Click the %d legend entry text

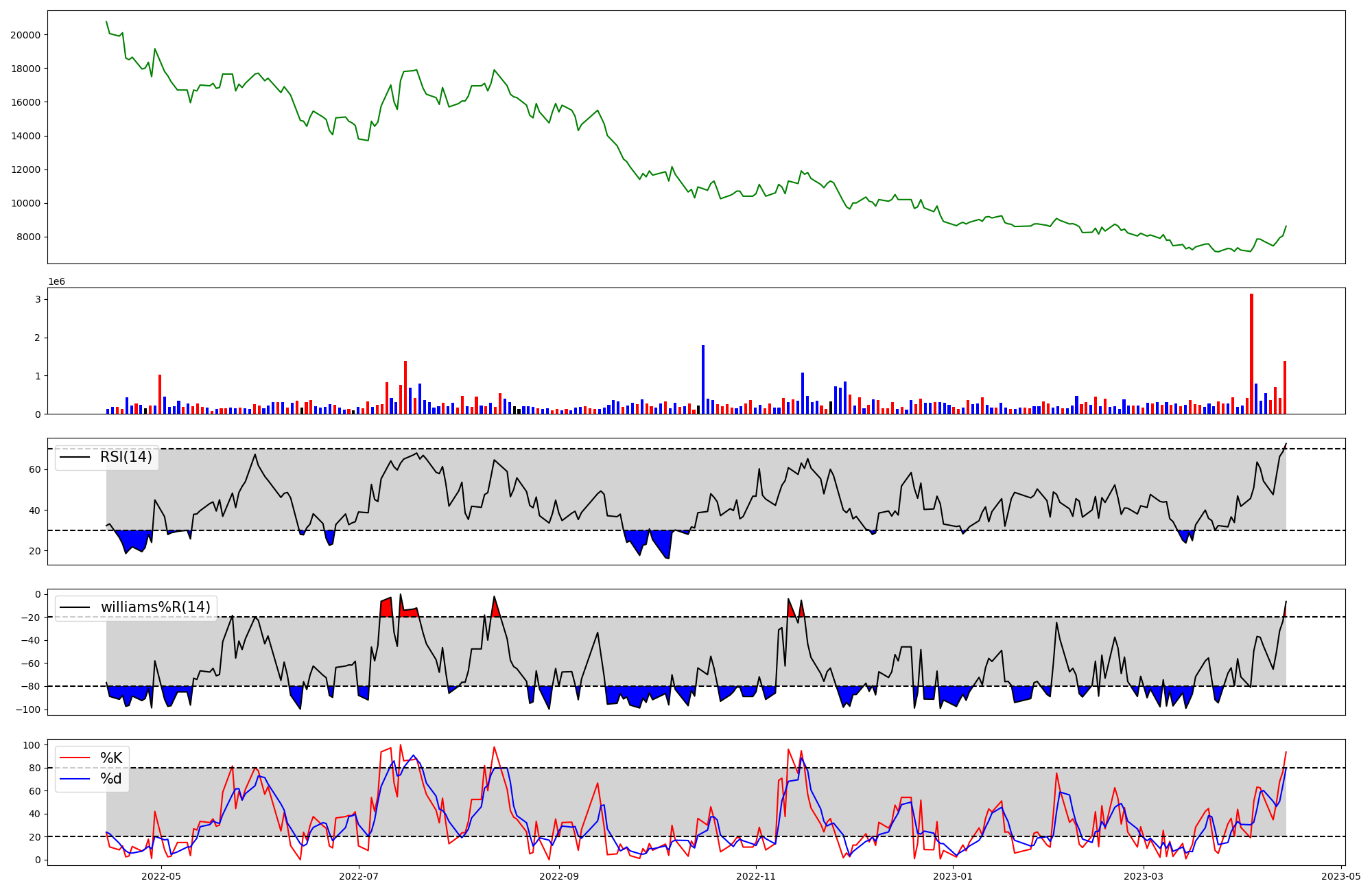coord(111,778)
